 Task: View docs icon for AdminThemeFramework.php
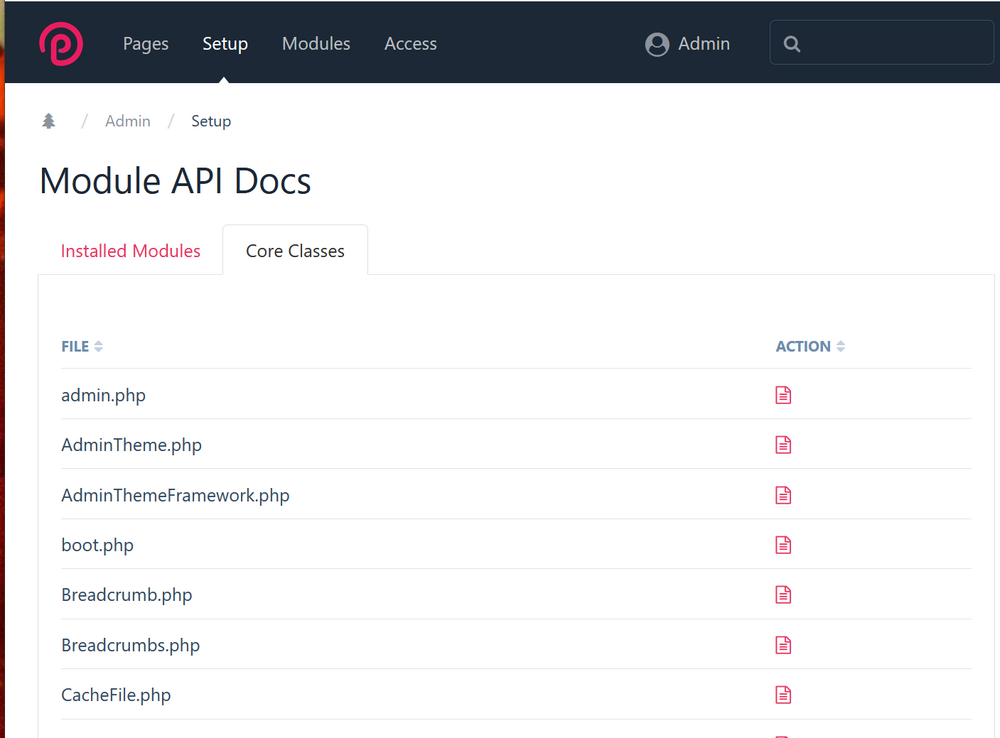point(783,495)
